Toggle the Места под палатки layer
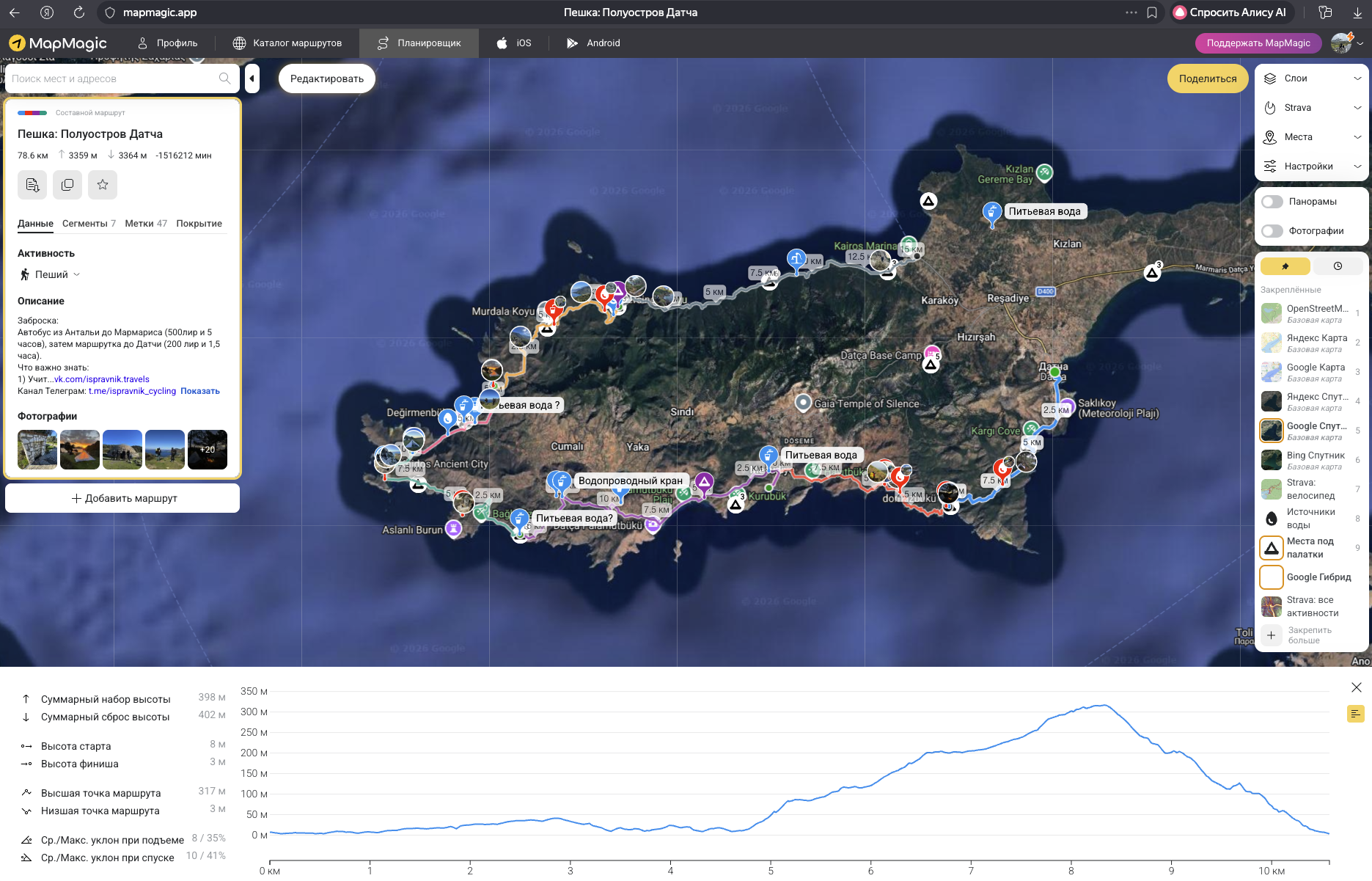Viewport: 1372px width, 881px height. tap(1272, 548)
